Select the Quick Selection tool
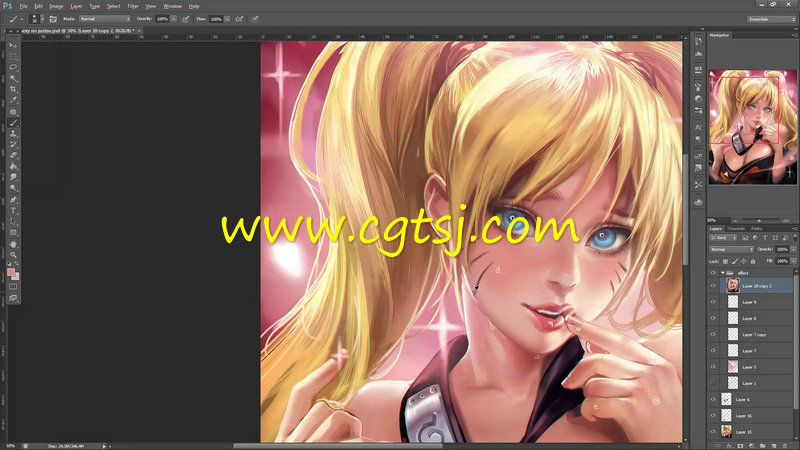 pyautogui.click(x=13, y=79)
